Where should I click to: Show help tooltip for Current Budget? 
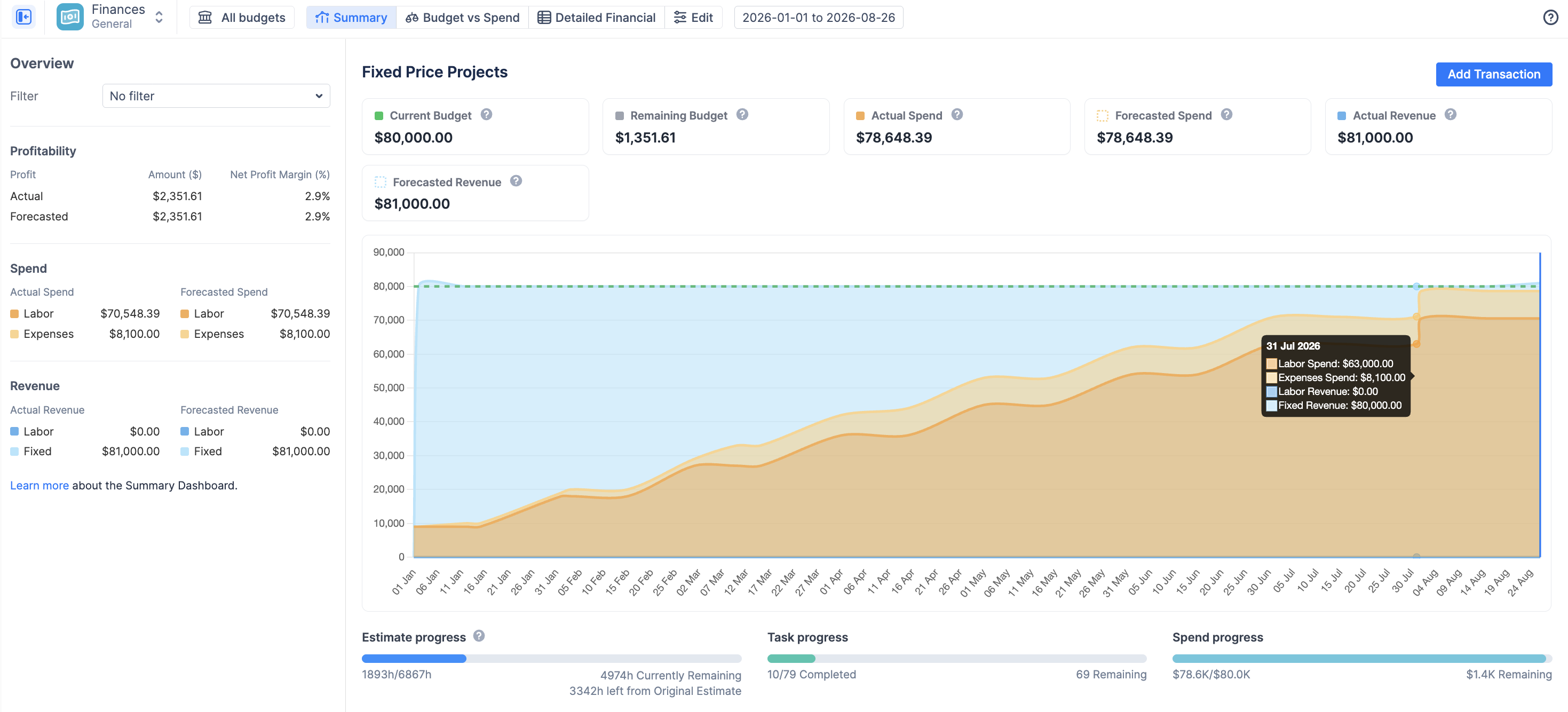(x=486, y=114)
